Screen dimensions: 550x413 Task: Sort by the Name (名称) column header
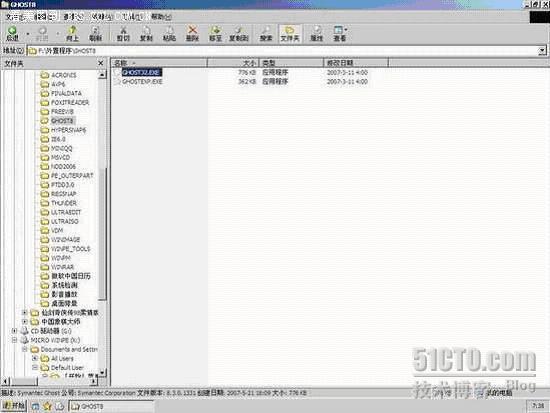tap(160, 63)
